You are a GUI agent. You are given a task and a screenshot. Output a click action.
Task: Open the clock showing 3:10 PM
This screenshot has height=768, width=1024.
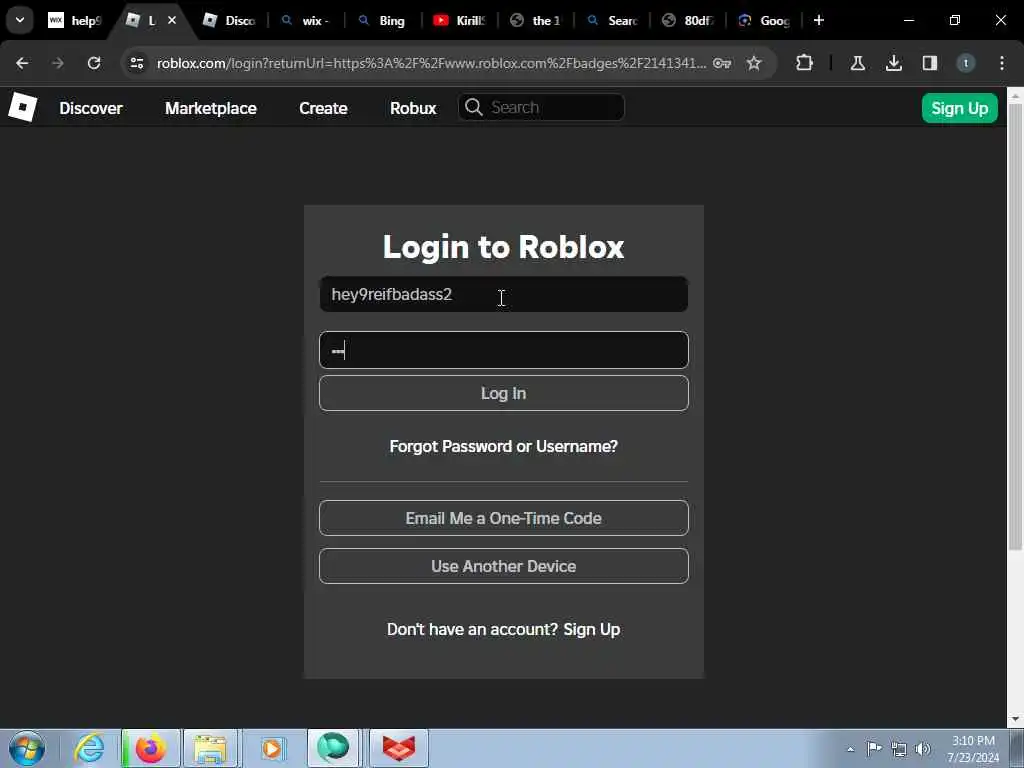[x=973, y=749]
